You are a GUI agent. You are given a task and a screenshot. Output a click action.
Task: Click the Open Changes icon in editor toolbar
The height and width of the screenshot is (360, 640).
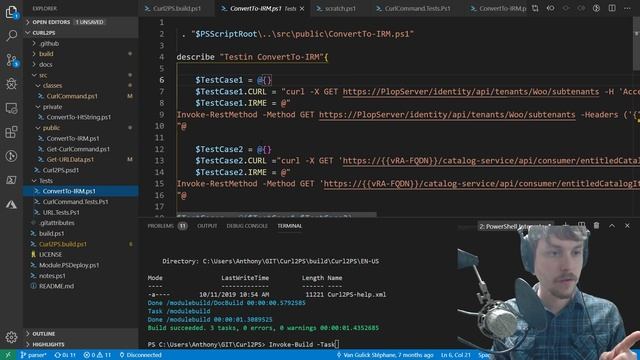coord(535,8)
